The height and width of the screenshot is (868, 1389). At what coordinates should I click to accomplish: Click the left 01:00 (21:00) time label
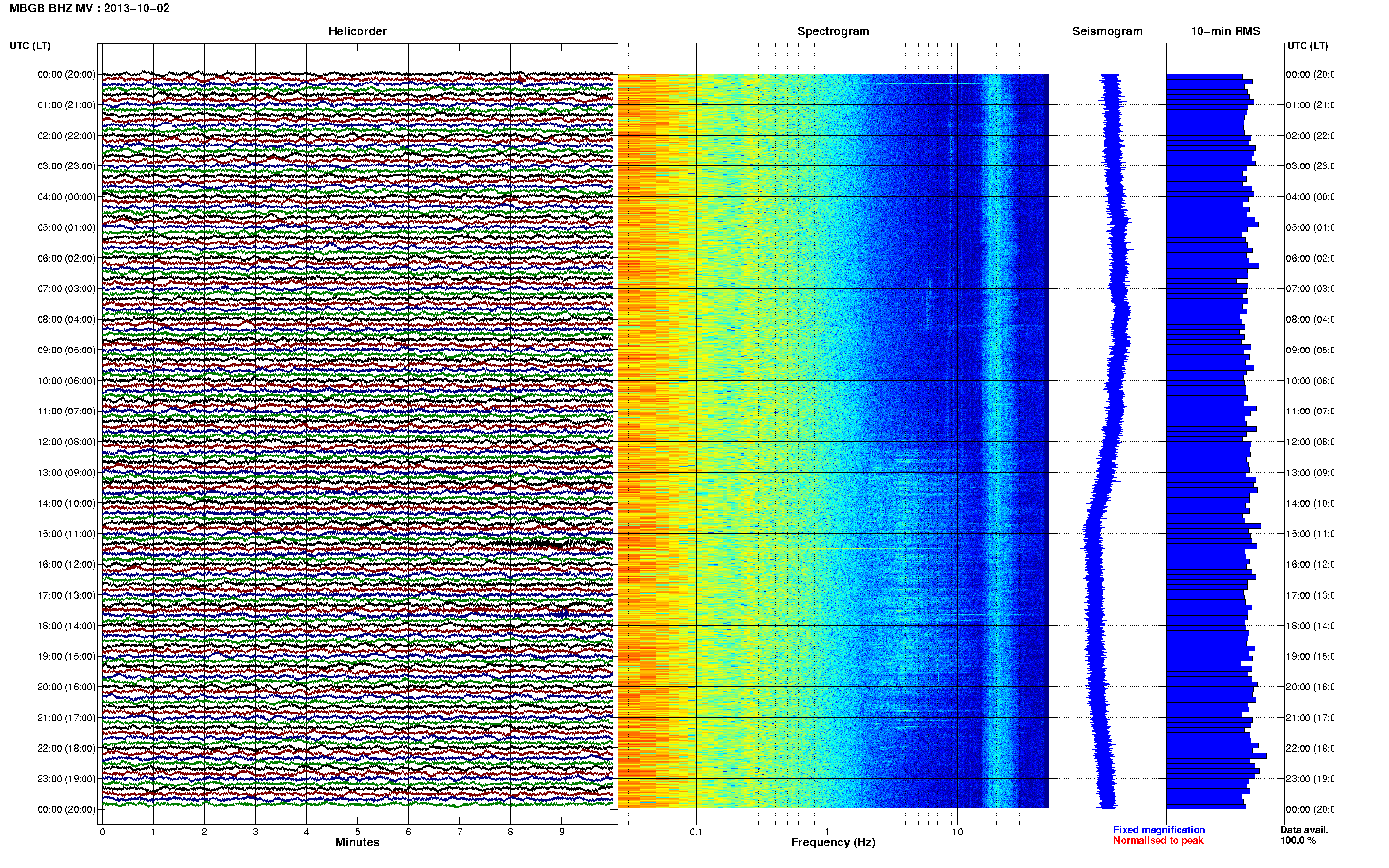click(66, 105)
